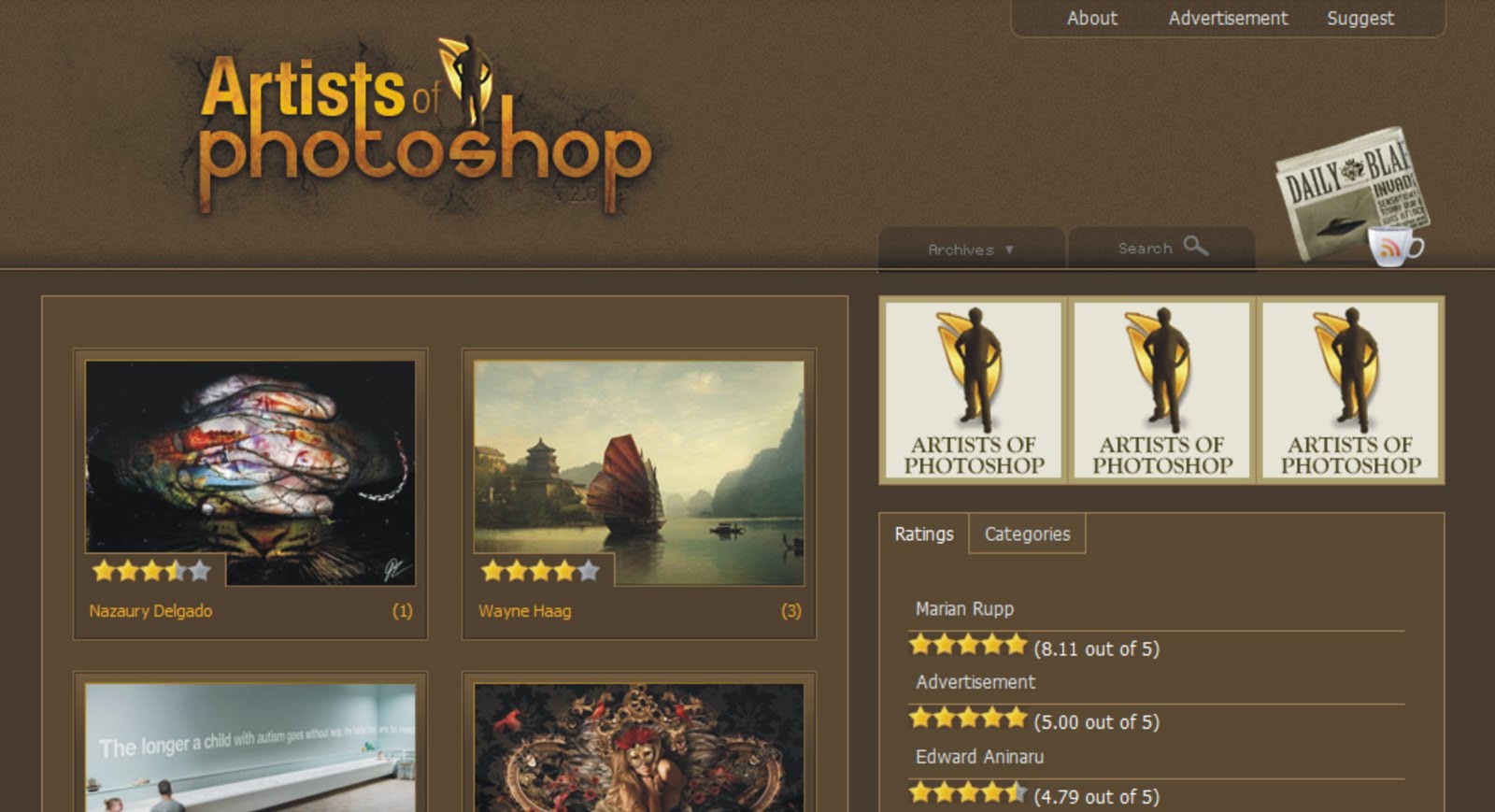Expand the Archives dropdown
1495x812 pixels.
(971, 249)
